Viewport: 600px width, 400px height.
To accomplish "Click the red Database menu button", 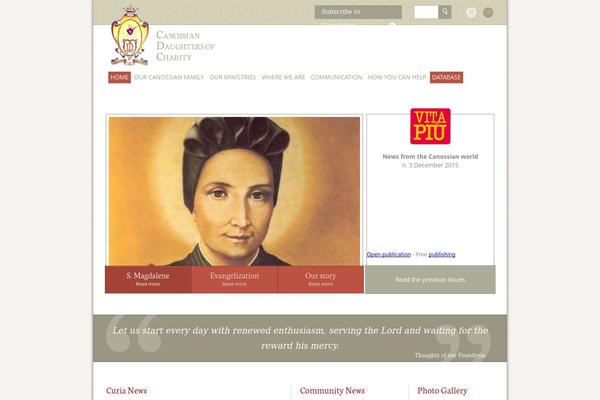I will click(446, 77).
